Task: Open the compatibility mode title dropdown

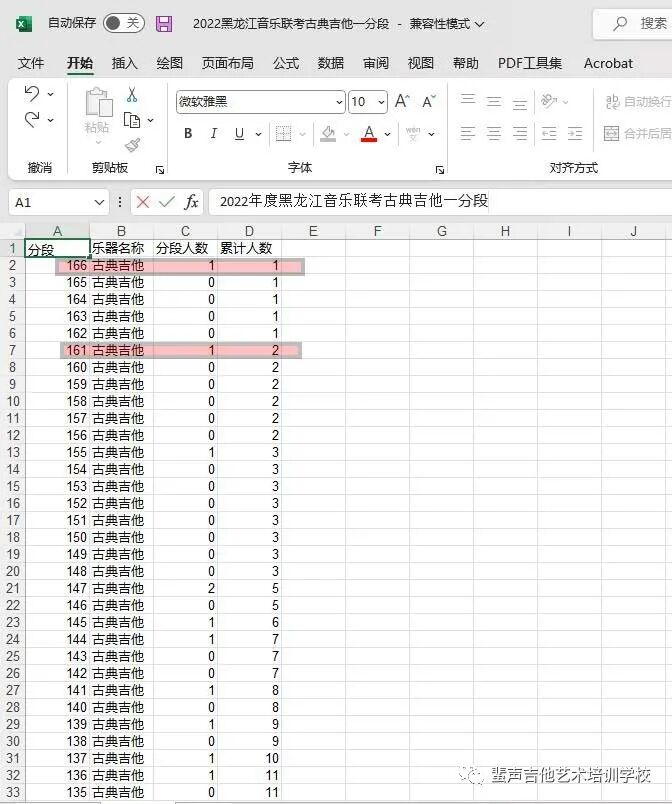Action: pyautogui.click(x=479, y=24)
